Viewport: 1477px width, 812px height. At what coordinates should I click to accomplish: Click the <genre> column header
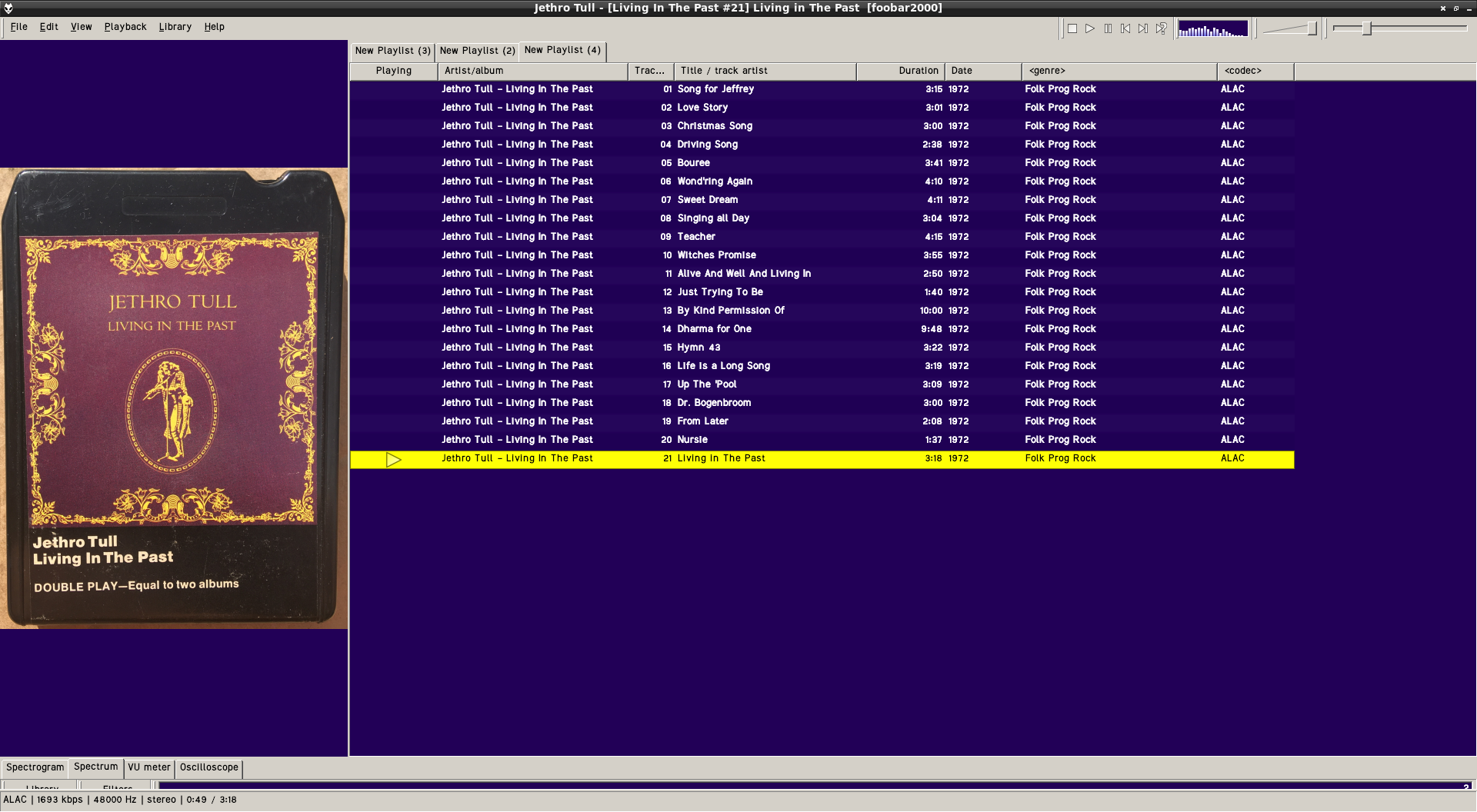[x=1119, y=71]
